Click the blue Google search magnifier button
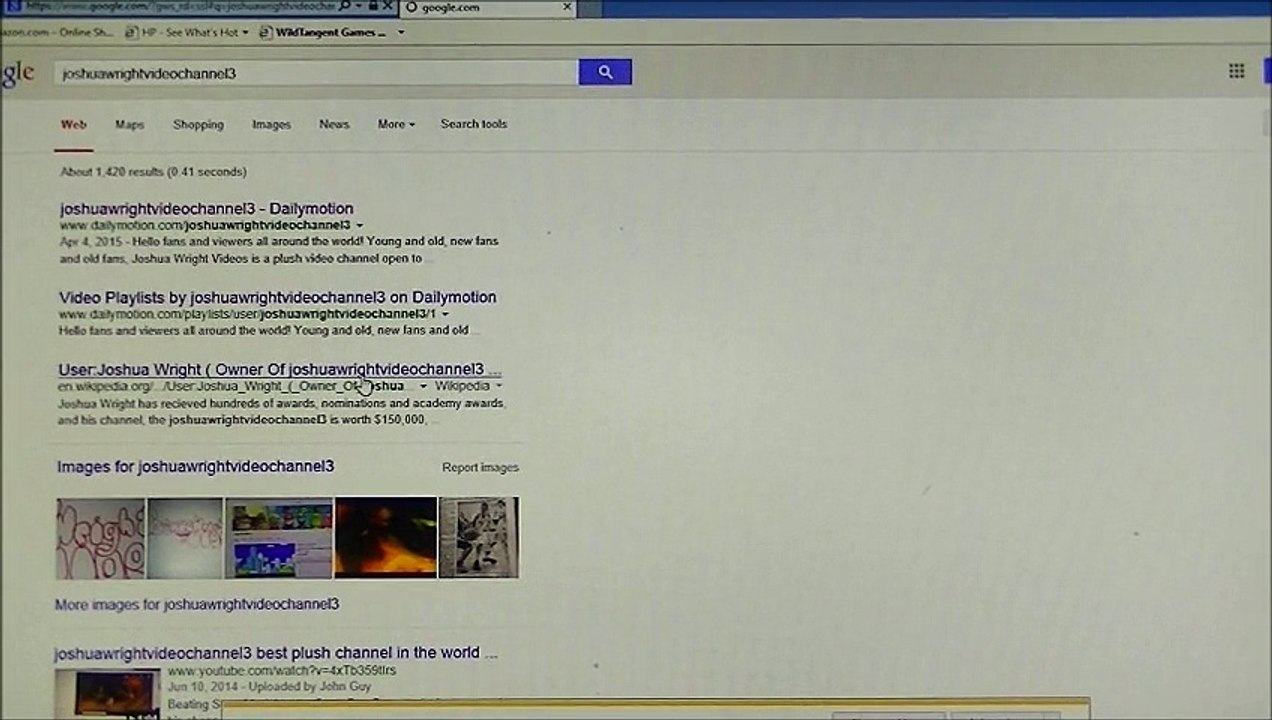 [605, 72]
